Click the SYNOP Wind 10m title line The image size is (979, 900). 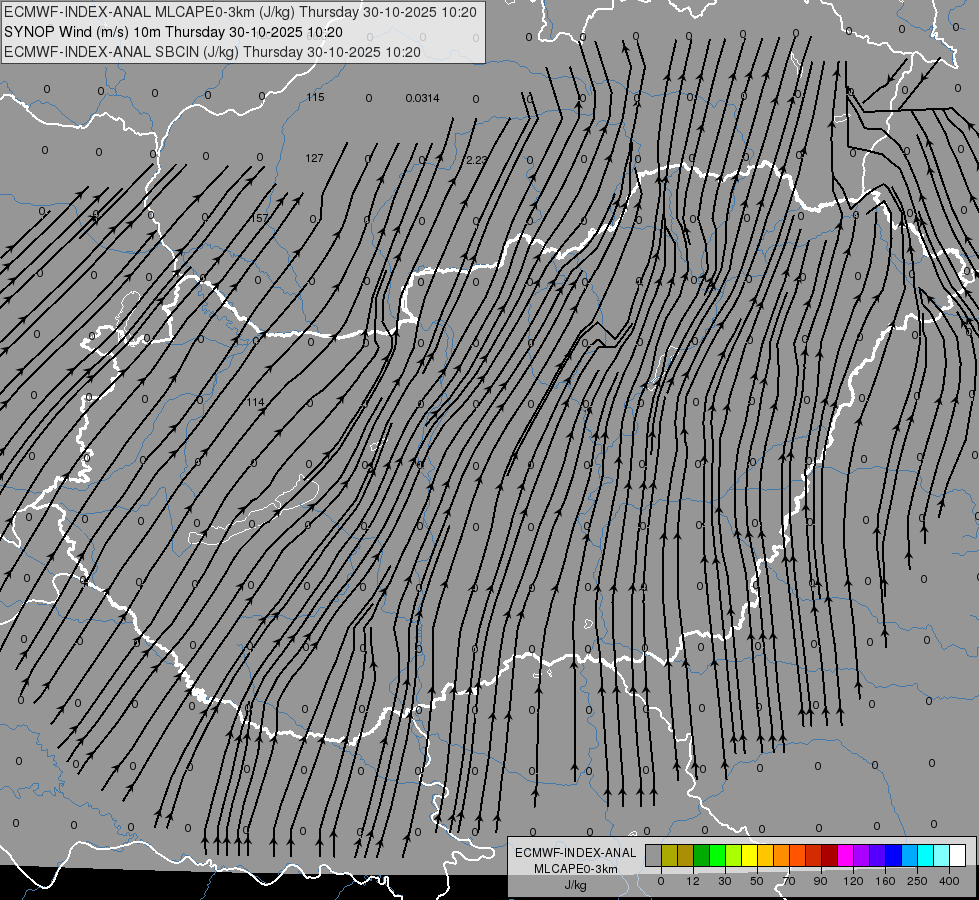click(x=174, y=32)
